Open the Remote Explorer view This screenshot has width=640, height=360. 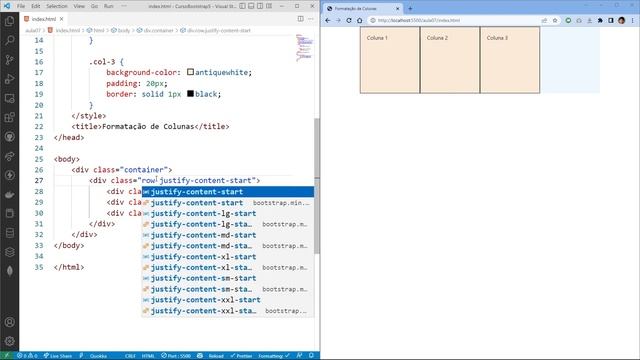coord(9,98)
